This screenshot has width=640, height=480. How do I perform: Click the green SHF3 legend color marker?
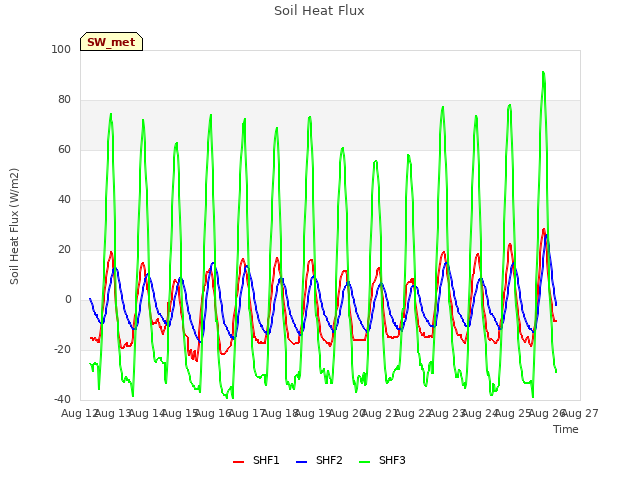[364, 462]
